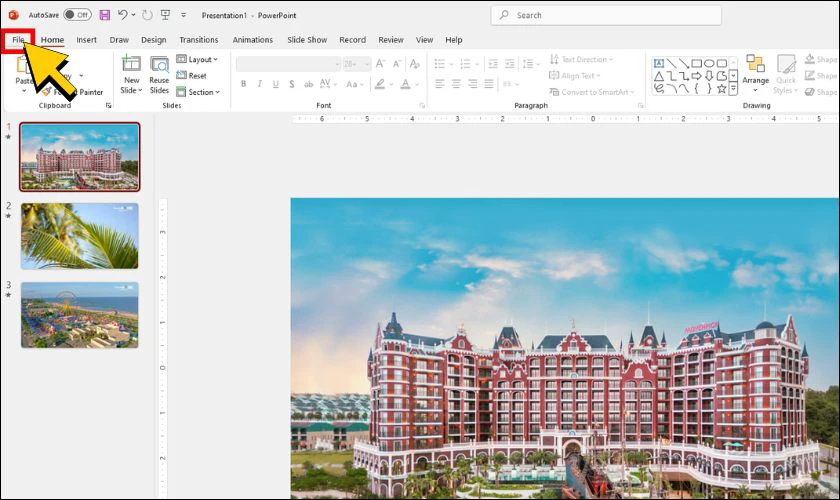Toggle Italic formatting
The height and width of the screenshot is (500, 840).
[x=260, y=84]
